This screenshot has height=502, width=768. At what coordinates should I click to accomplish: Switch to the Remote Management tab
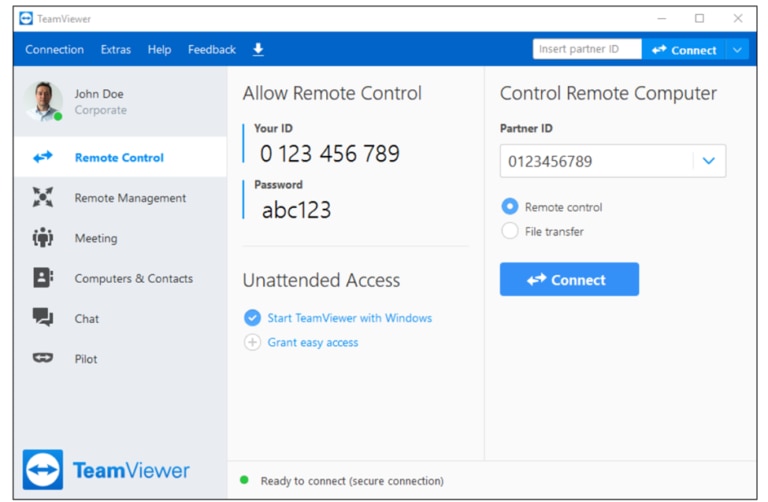click(x=120, y=197)
